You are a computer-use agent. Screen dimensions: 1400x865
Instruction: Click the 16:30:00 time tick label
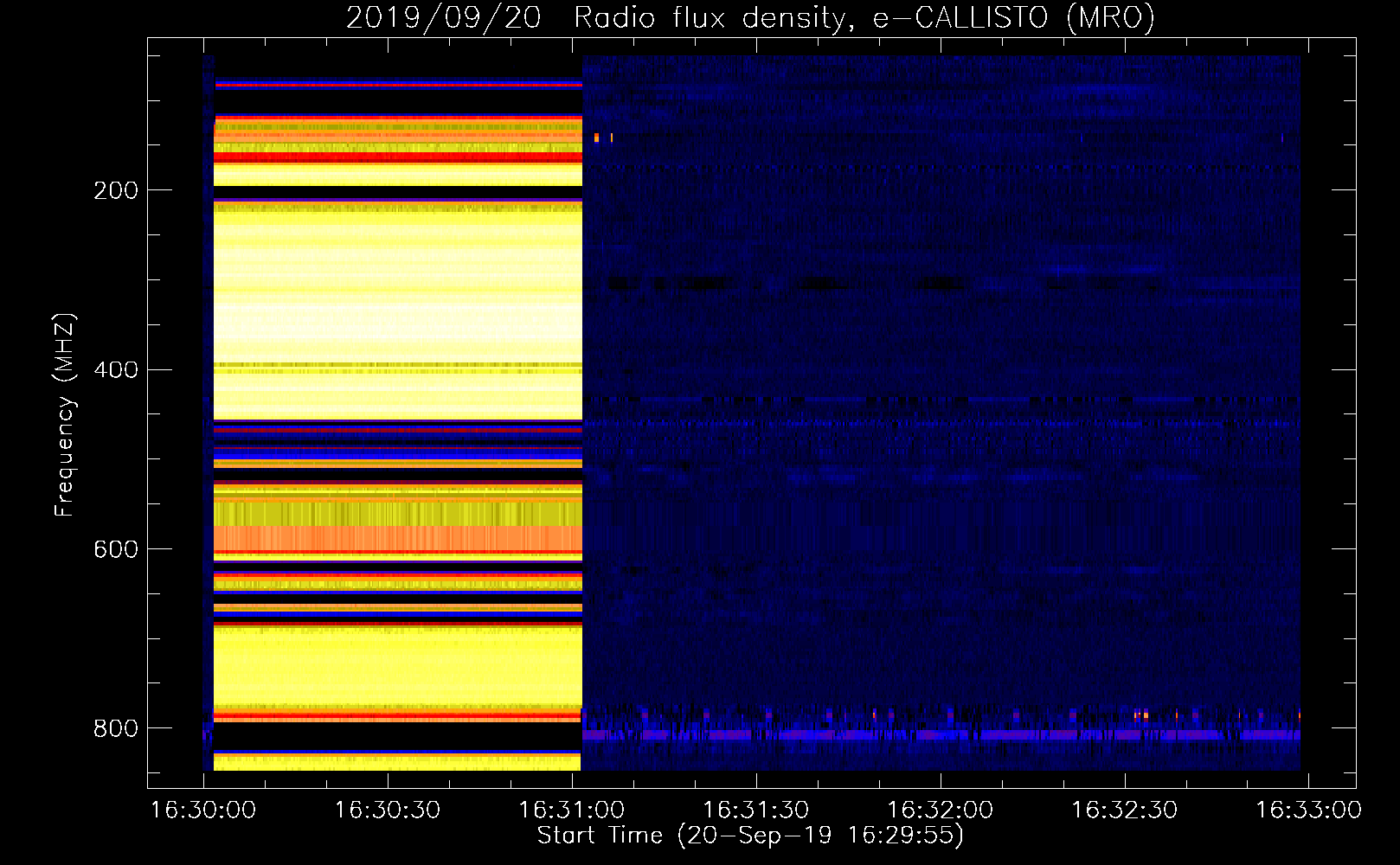pos(203,810)
